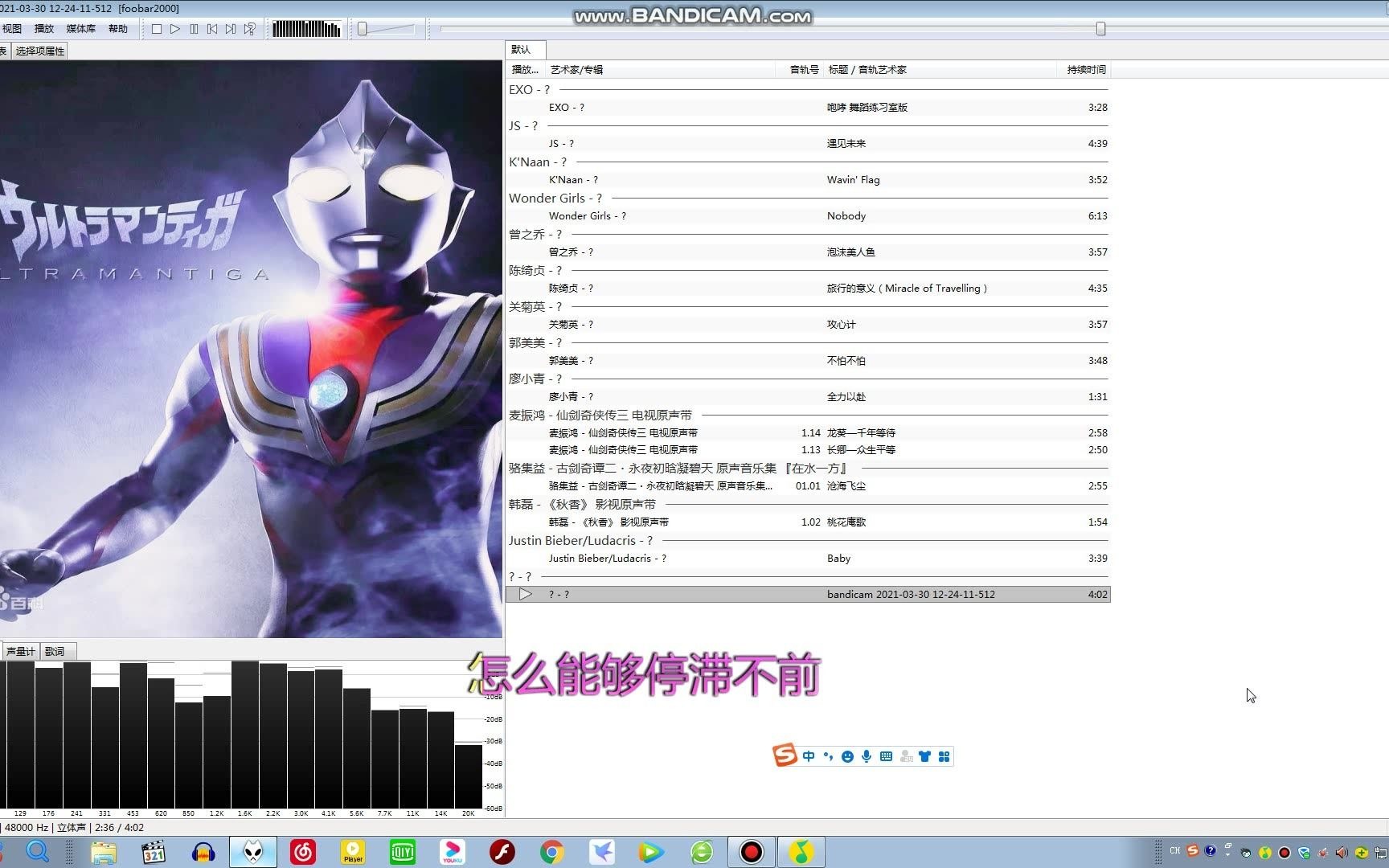Select the track 攻心计
Image resolution: width=1389 pixels, height=868 pixels.
(x=808, y=325)
